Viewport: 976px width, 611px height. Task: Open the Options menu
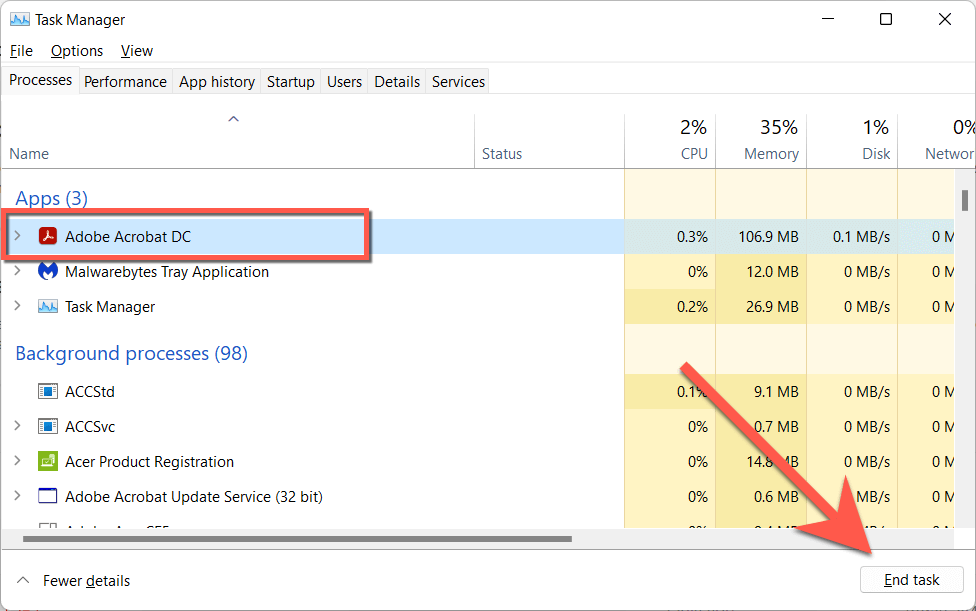tap(77, 51)
